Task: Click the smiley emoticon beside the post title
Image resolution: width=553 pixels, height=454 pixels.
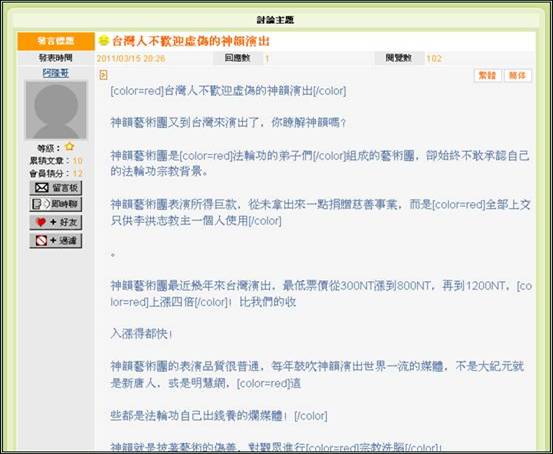Action: (x=103, y=41)
